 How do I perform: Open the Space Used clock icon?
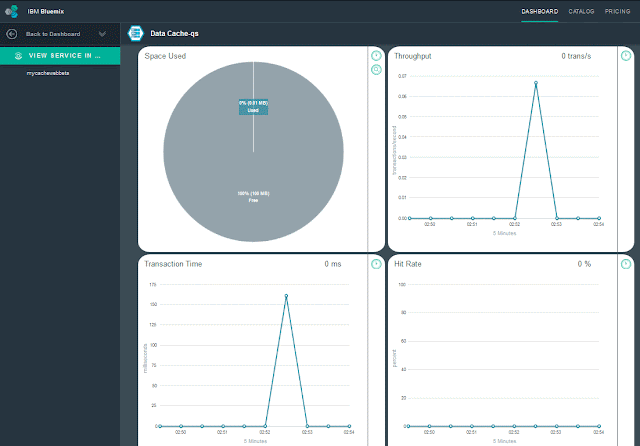(x=376, y=55)
